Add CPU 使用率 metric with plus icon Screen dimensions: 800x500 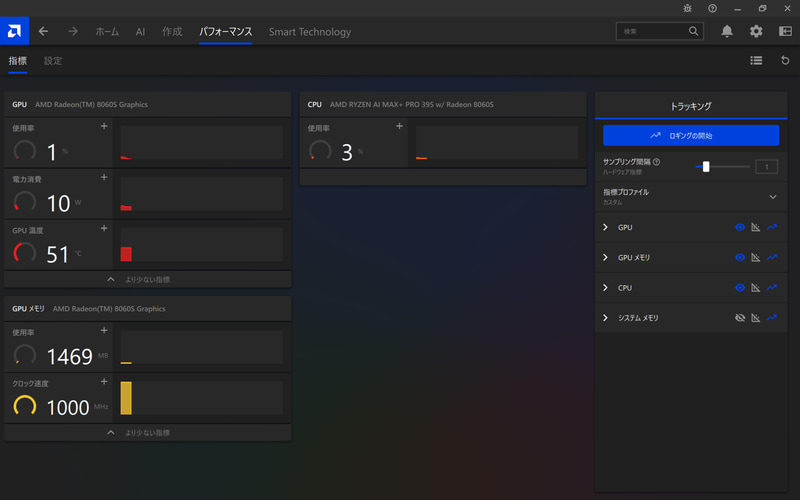(x=399, y=126)
